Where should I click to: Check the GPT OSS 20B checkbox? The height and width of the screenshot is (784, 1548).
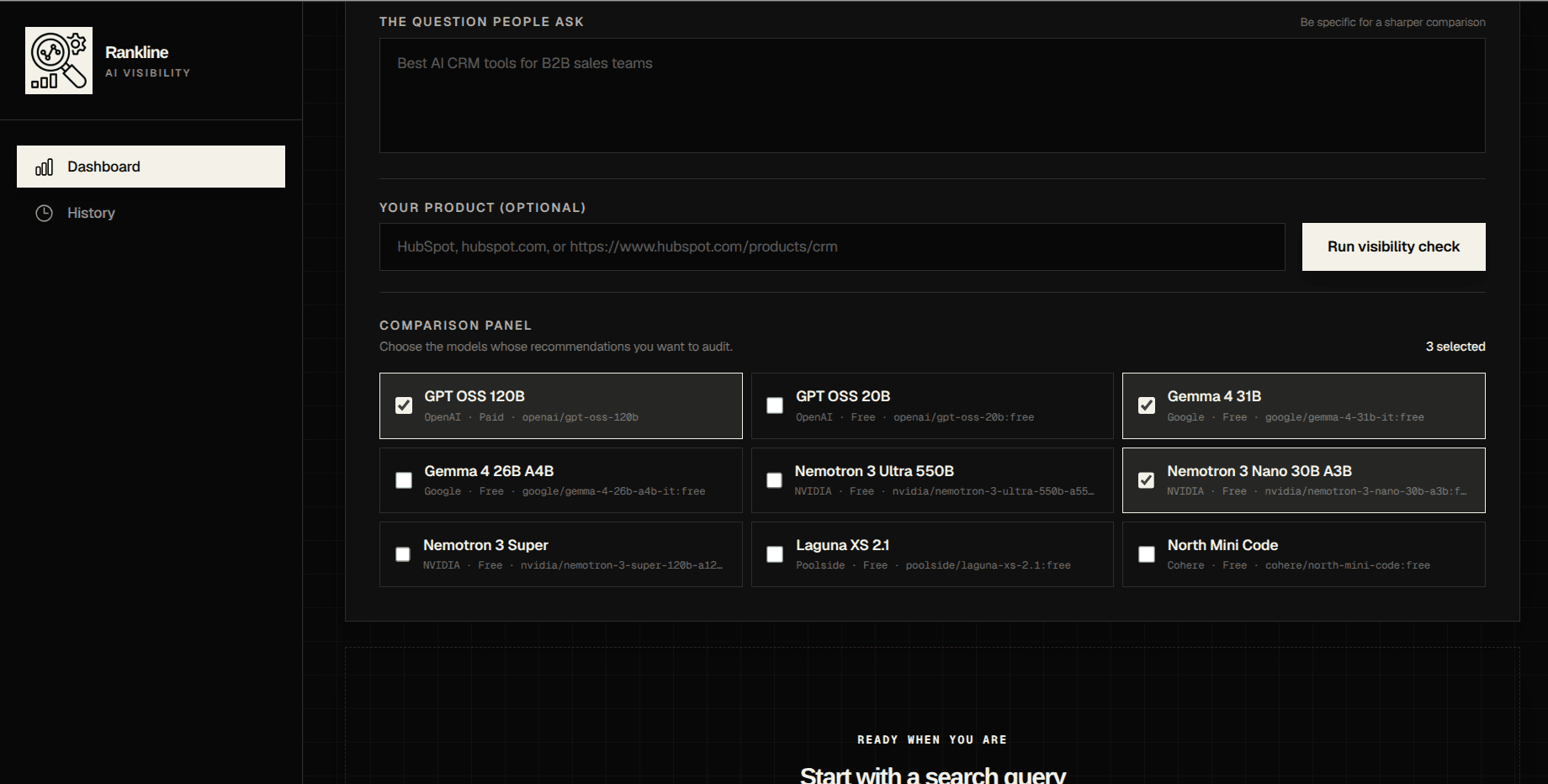click(x=775, y=405)
